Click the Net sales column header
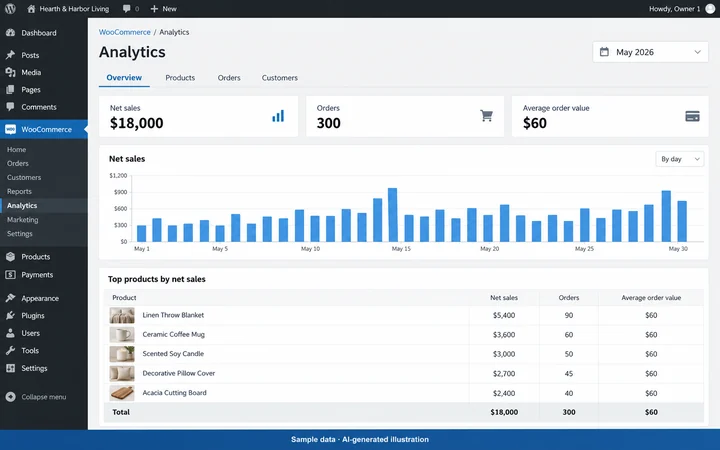Screen dimensions: 720x450 tap(504, 298)
